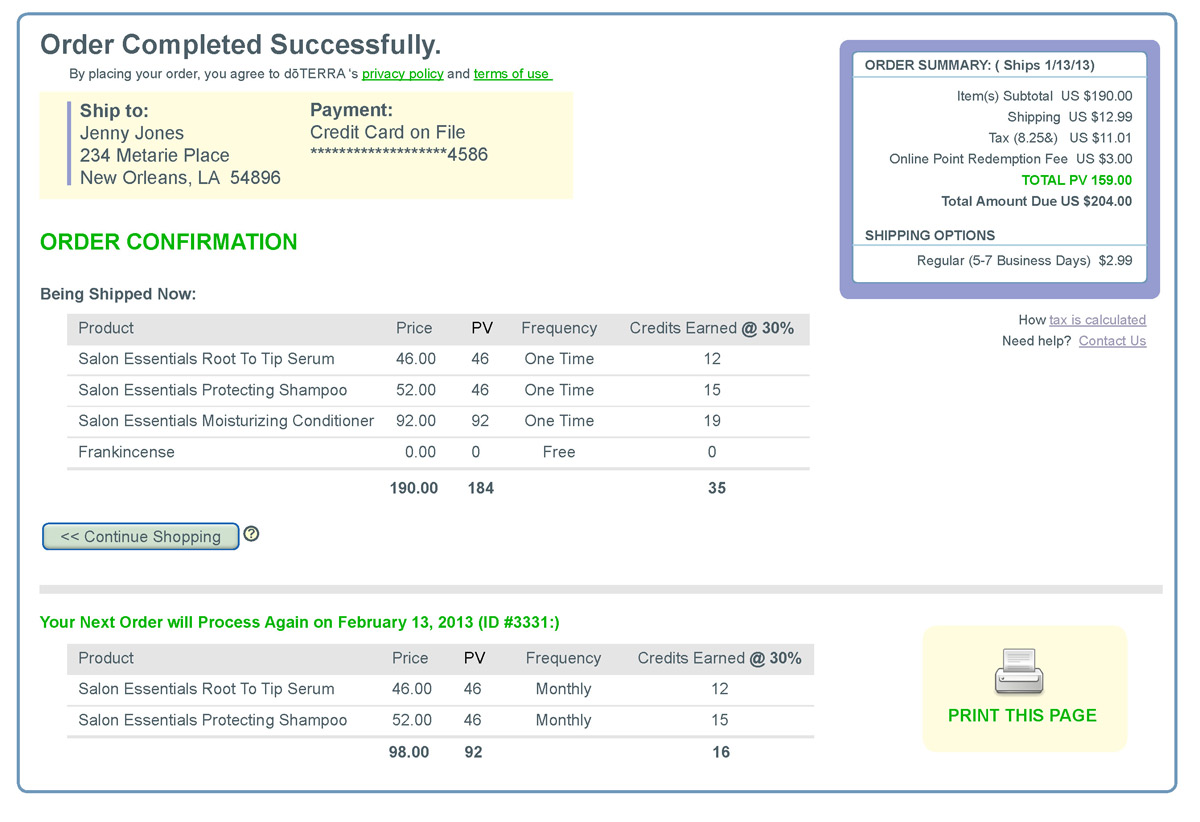Click the Continue Shopping button
This screenshot has height=822, width=1200.
pyautogui.click(x=141, y=536)
